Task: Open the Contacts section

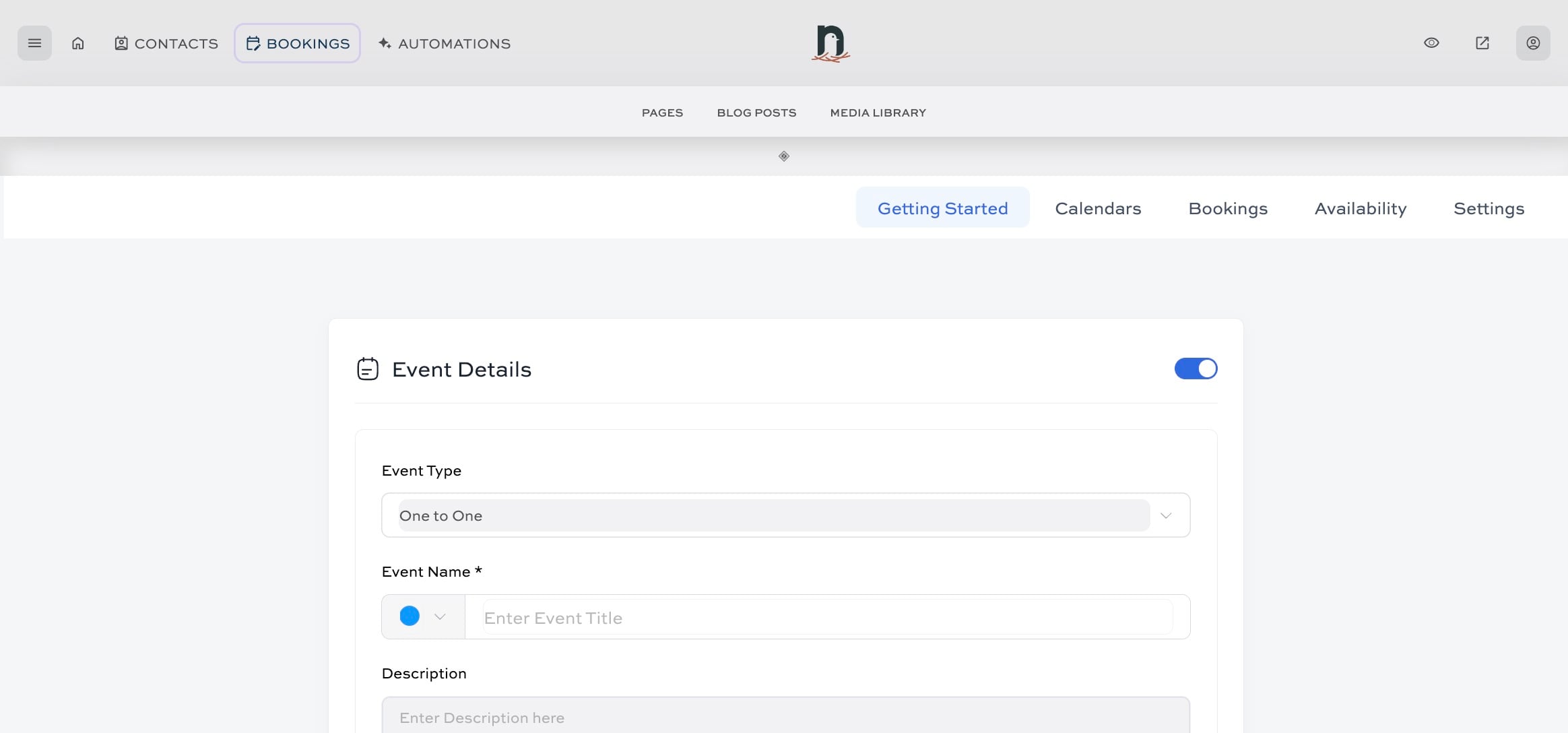Action: 166,43
